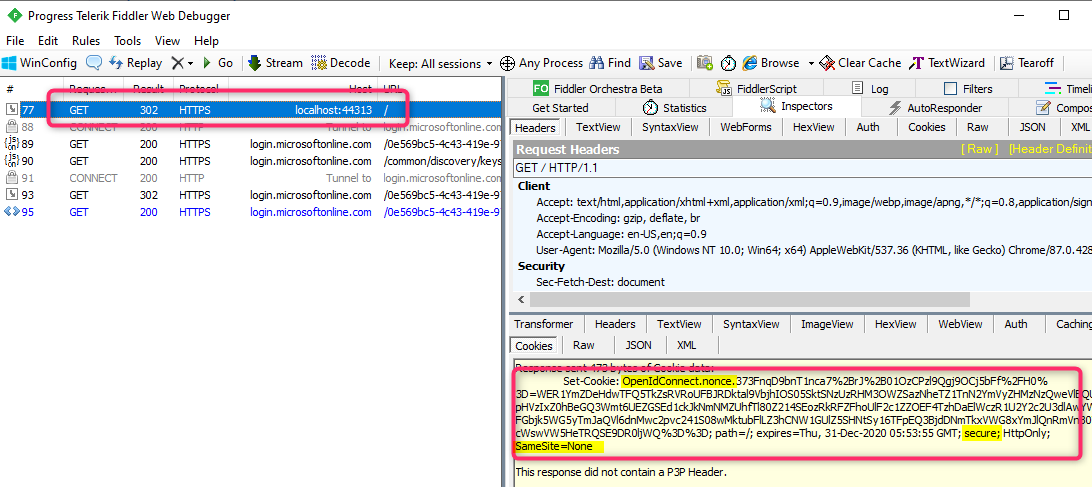Open the Edit menu
The image size is (1092, 487).
48,40
